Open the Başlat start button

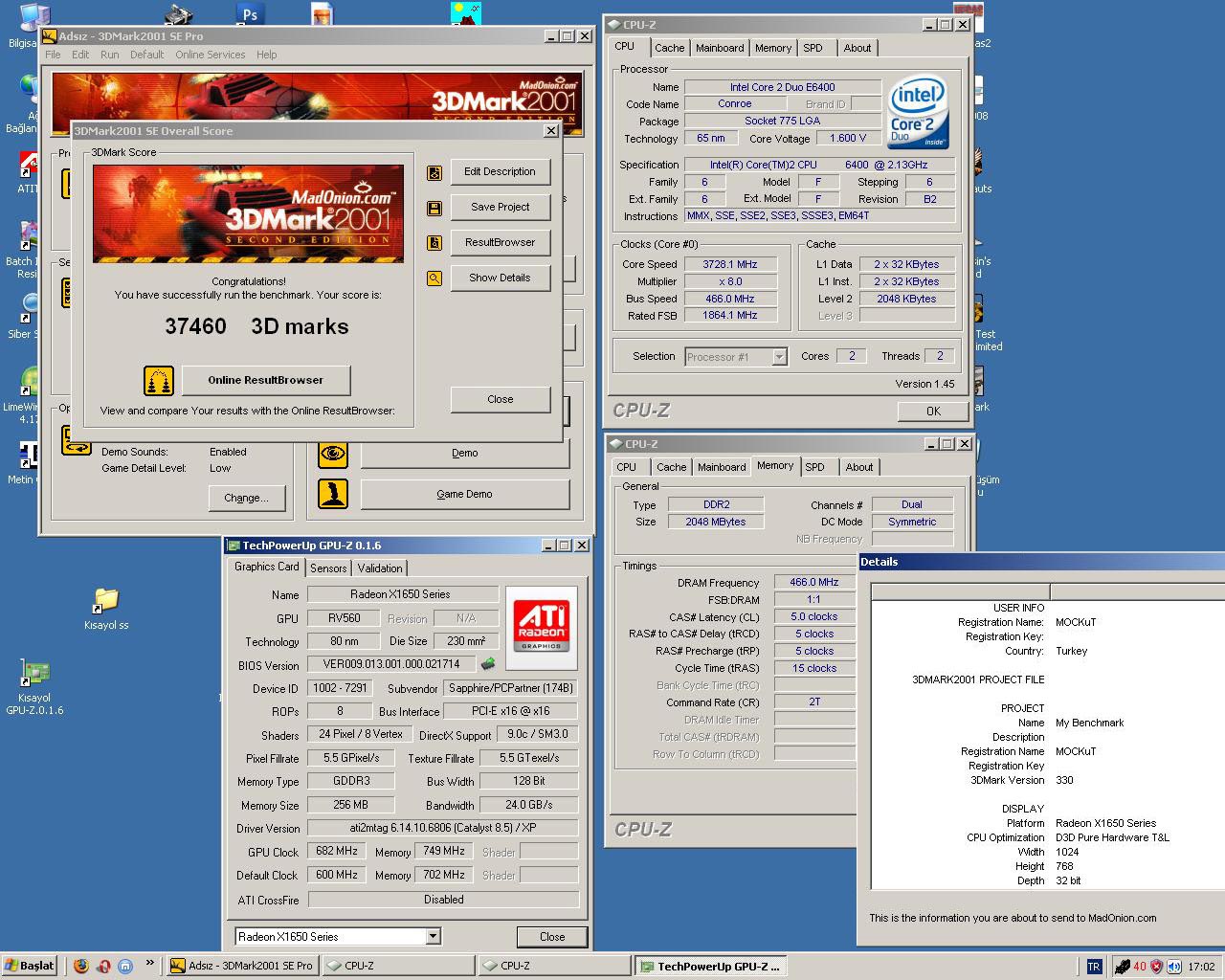[x=30, y=966]
